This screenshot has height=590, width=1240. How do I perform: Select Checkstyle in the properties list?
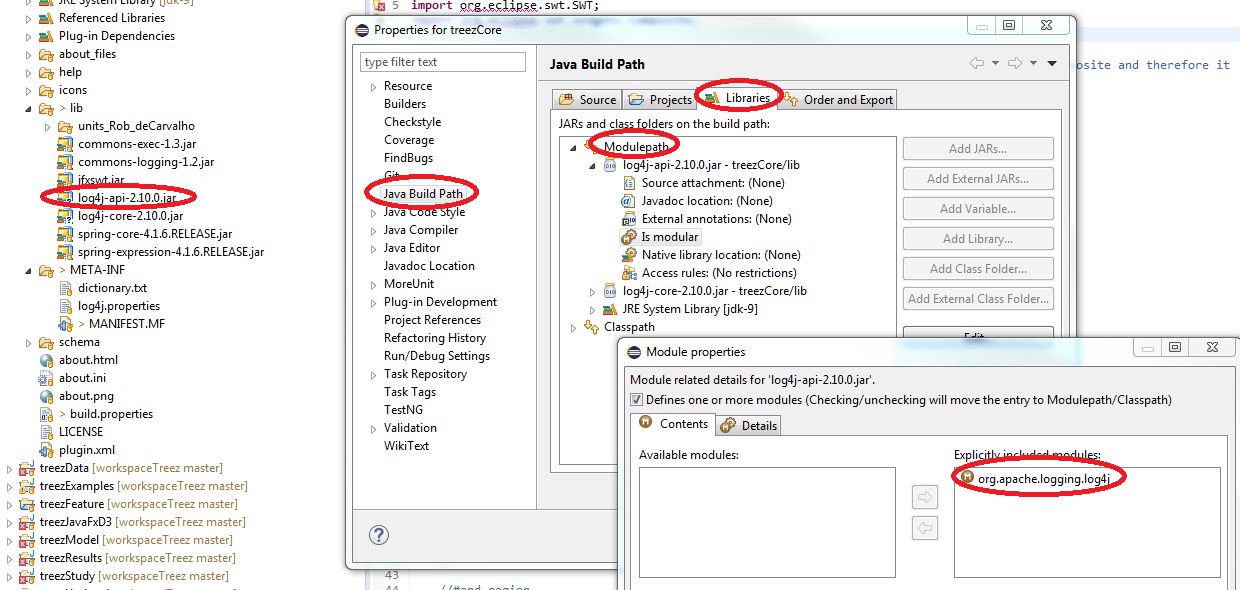[x=412, y=122]
